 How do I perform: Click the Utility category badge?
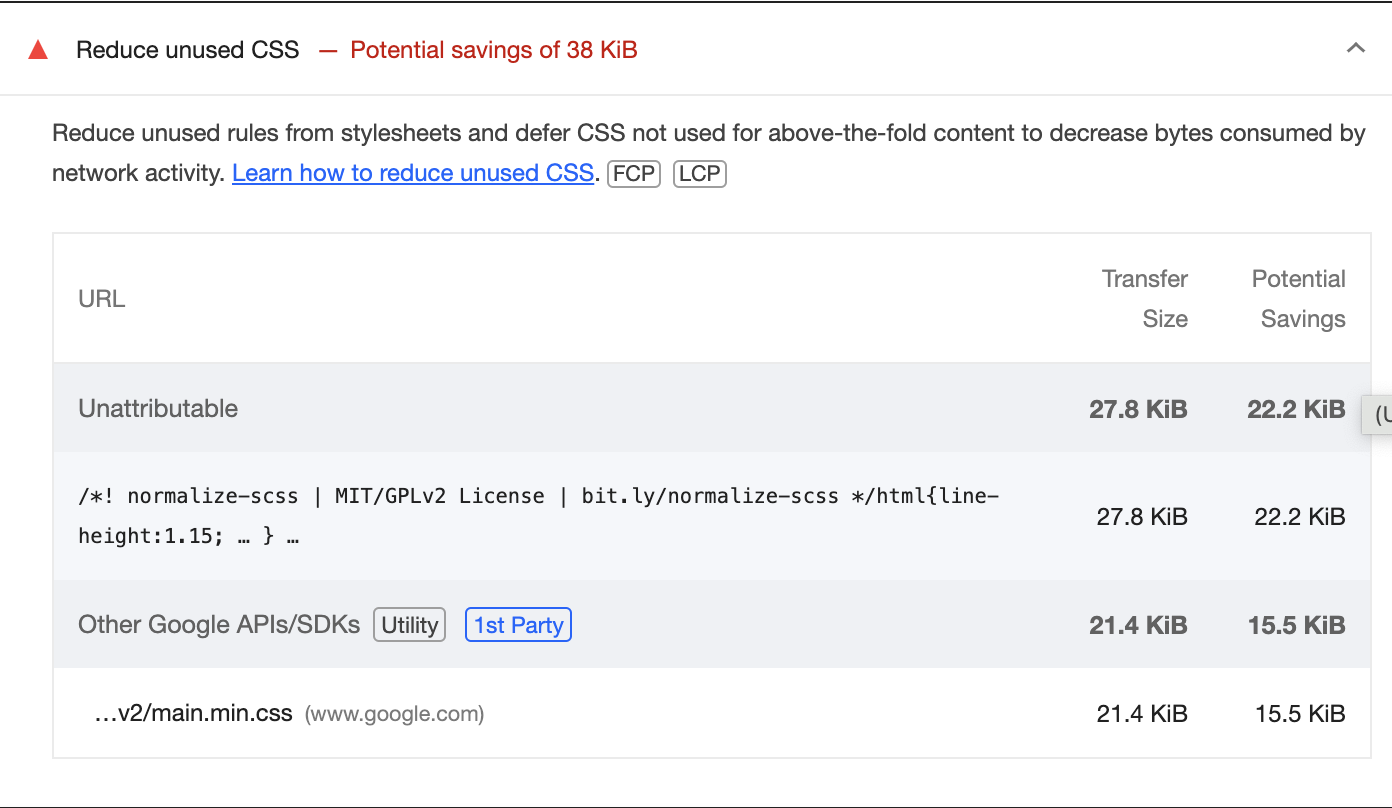coord(409,625)
